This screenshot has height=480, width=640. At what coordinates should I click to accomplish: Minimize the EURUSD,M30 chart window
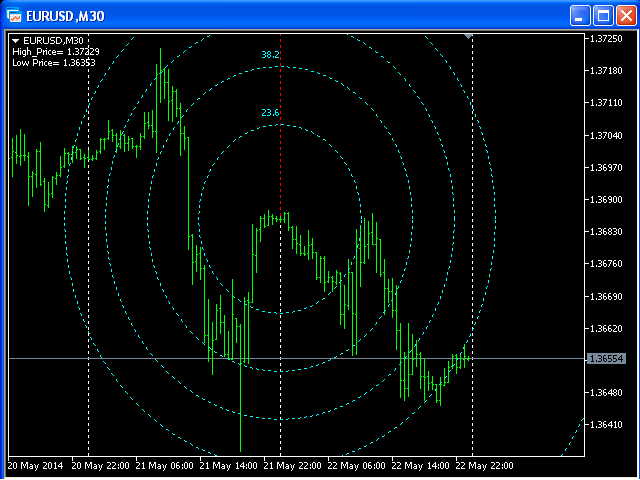coord(580,16)
